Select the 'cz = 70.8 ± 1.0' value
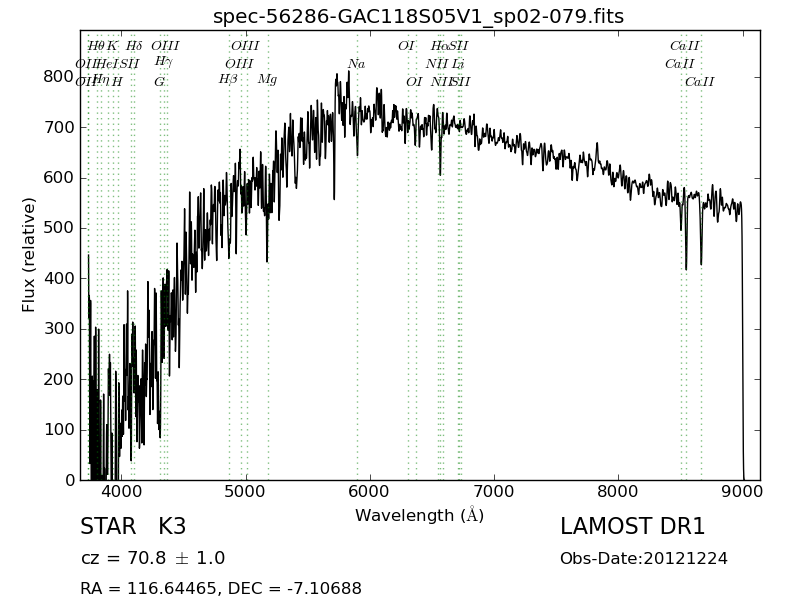This screenshot has width=800, height=600. [153, 558]
